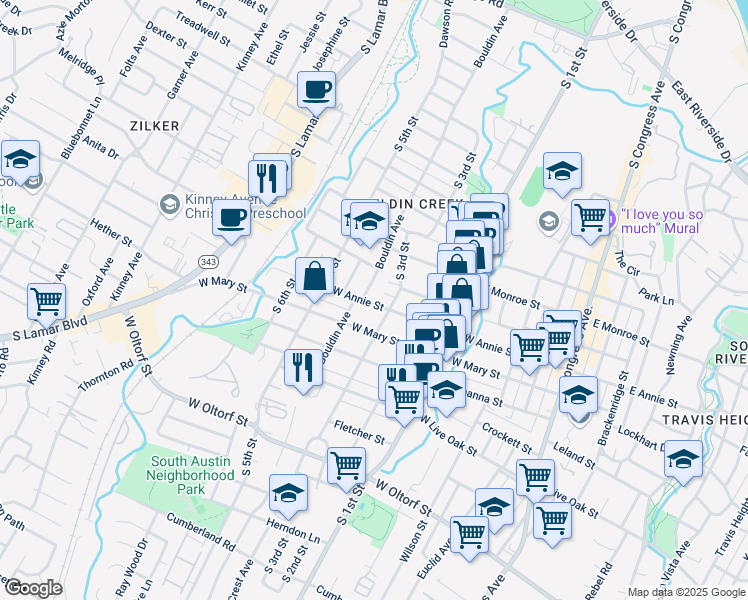Click the 343 route shield on S Lamar
Screen dimensions: 748x600
coord(208,262)
